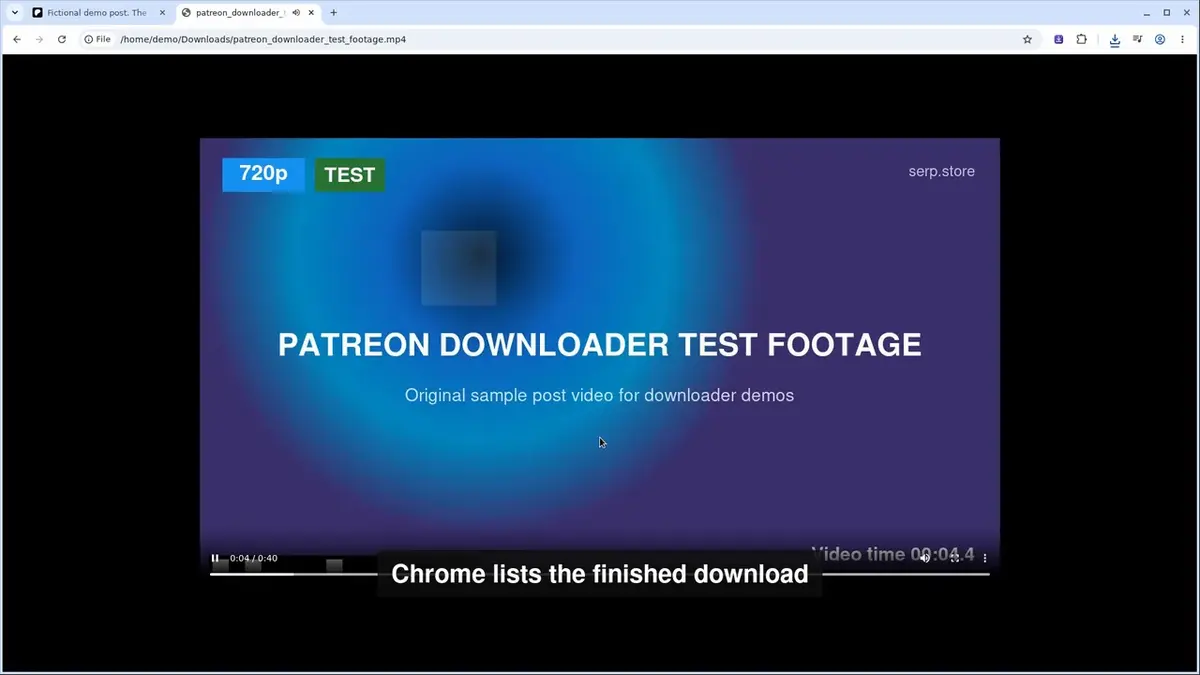The height and width of the screenshot is (675, 1200).
Task: Switch to the "Fictional demo post" tab
Action: 98,13
